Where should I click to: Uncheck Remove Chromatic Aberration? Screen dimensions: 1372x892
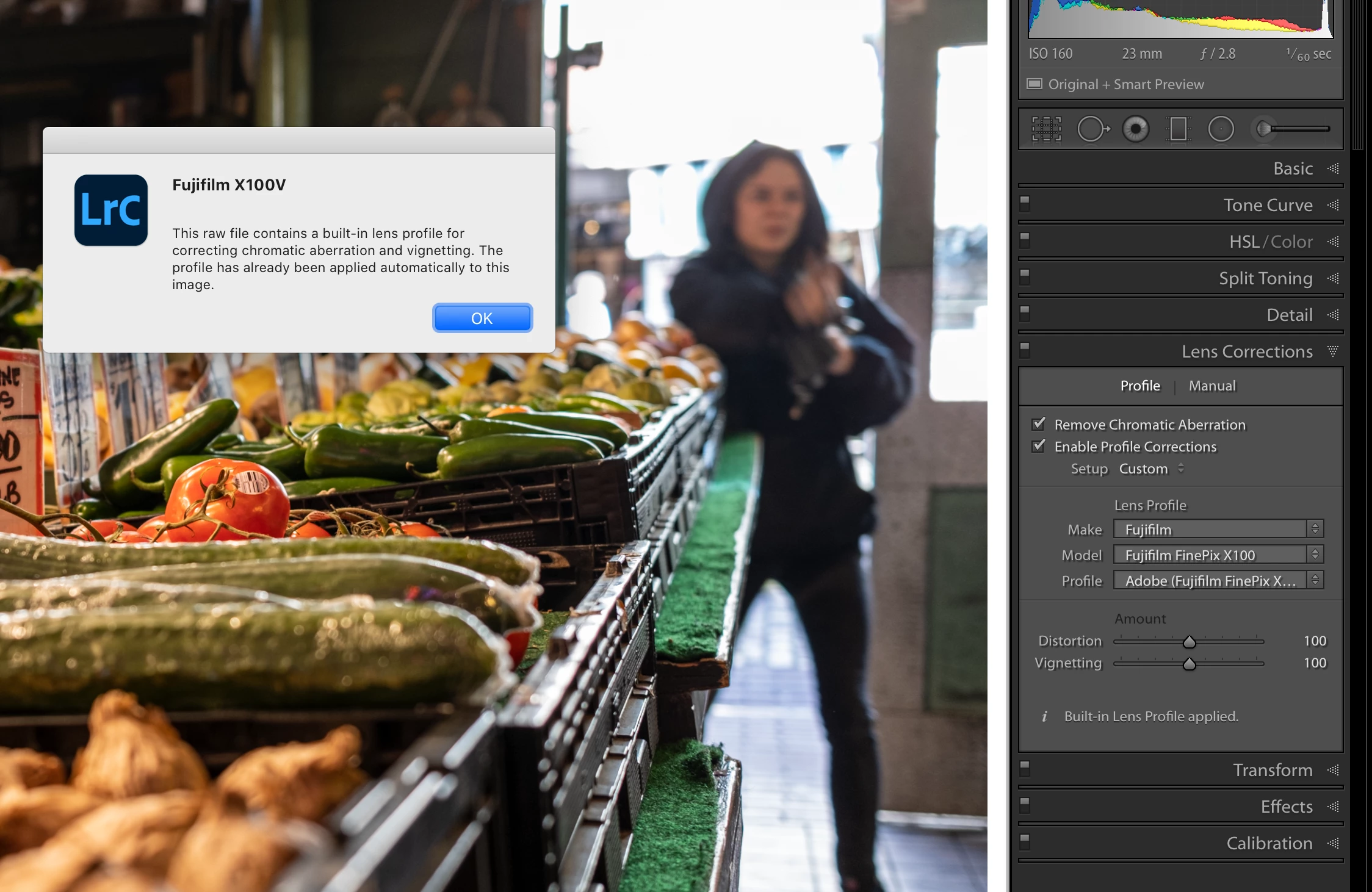click(x=1038, y=424)
